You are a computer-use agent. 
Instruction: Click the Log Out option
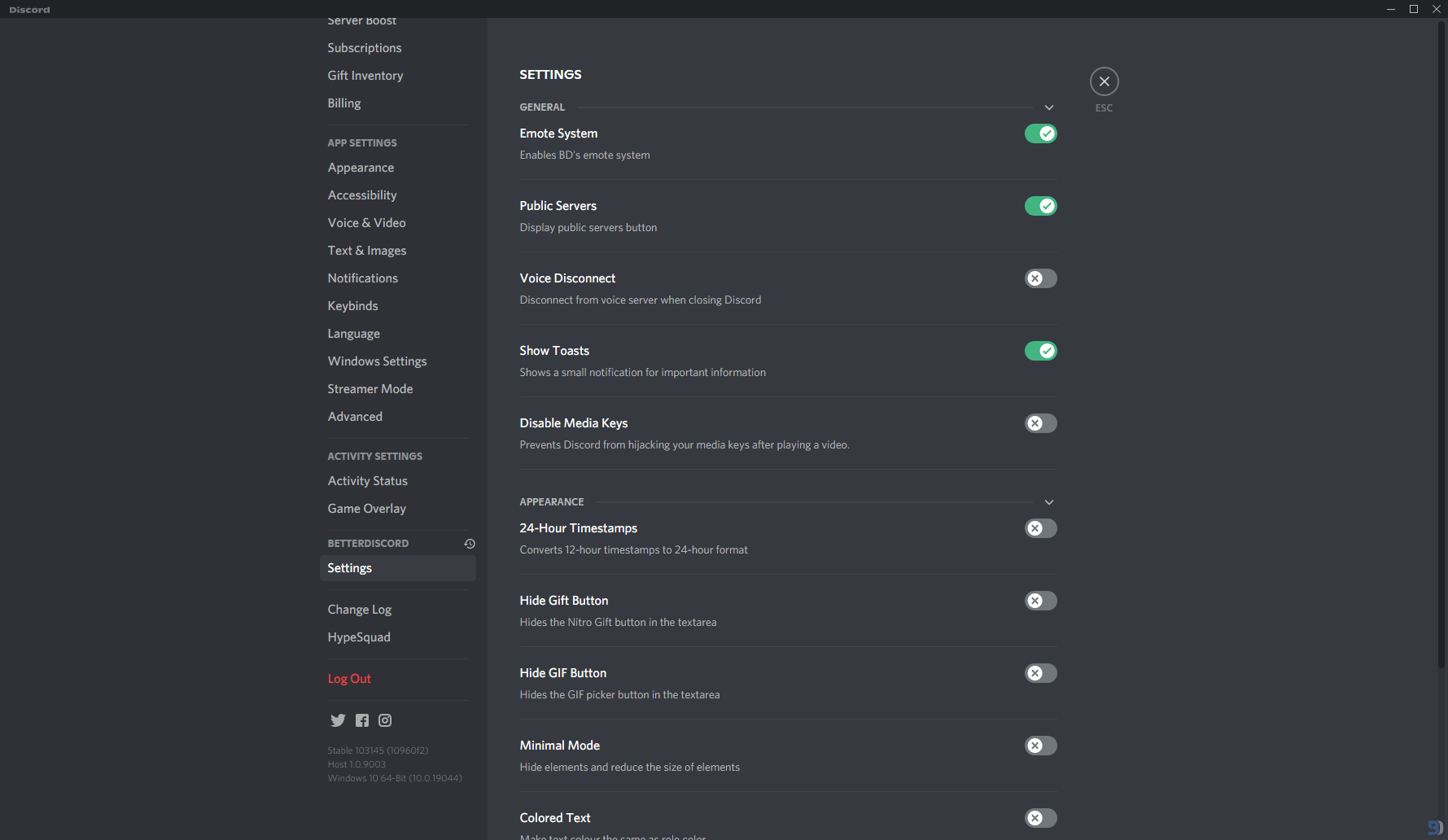[x=349, y=678]
